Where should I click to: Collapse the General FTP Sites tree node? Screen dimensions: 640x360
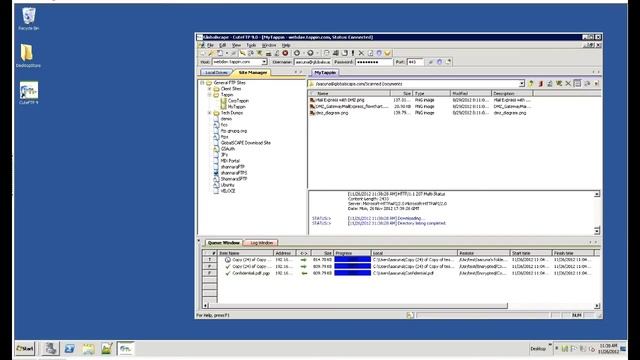202,82
